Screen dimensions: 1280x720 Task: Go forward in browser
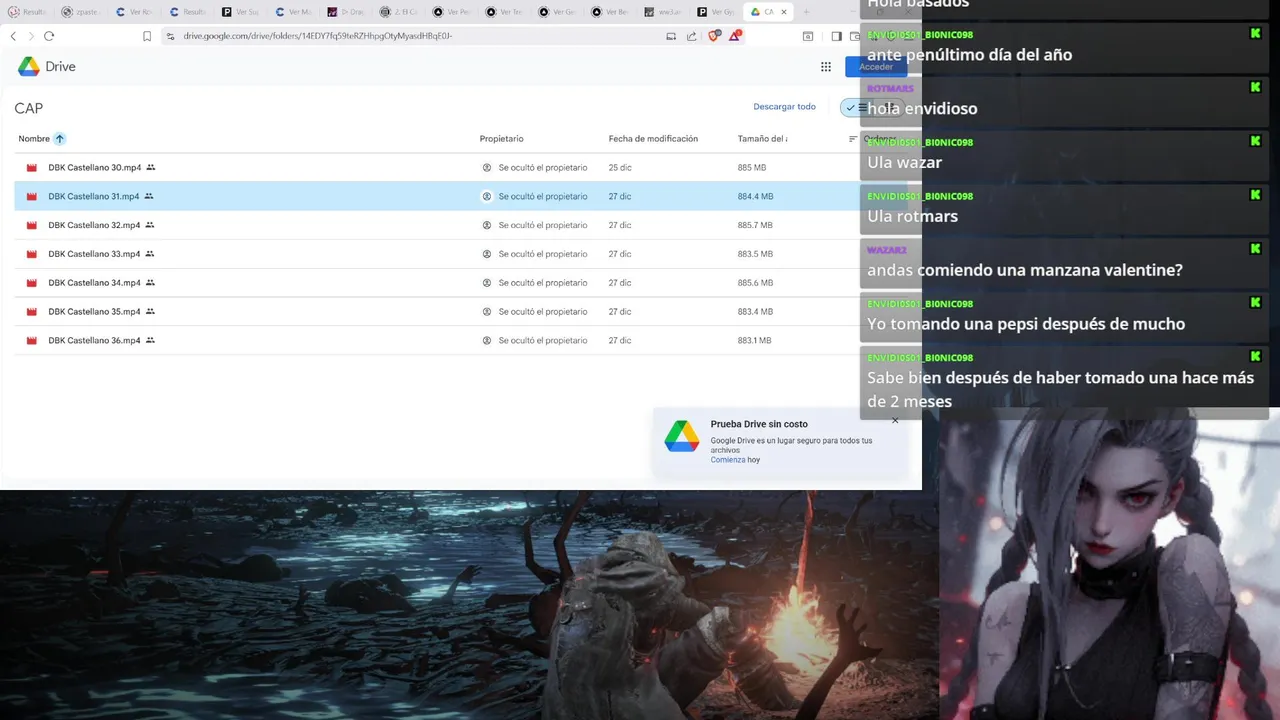coord(30,36)
